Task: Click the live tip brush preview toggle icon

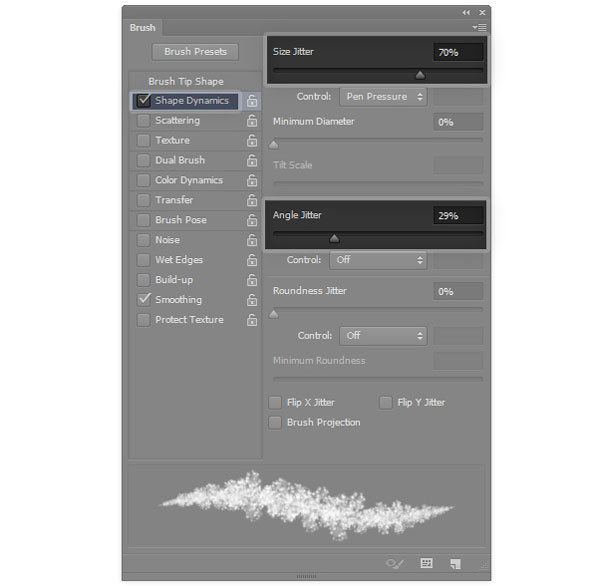Action: click(x=395, y=563)
